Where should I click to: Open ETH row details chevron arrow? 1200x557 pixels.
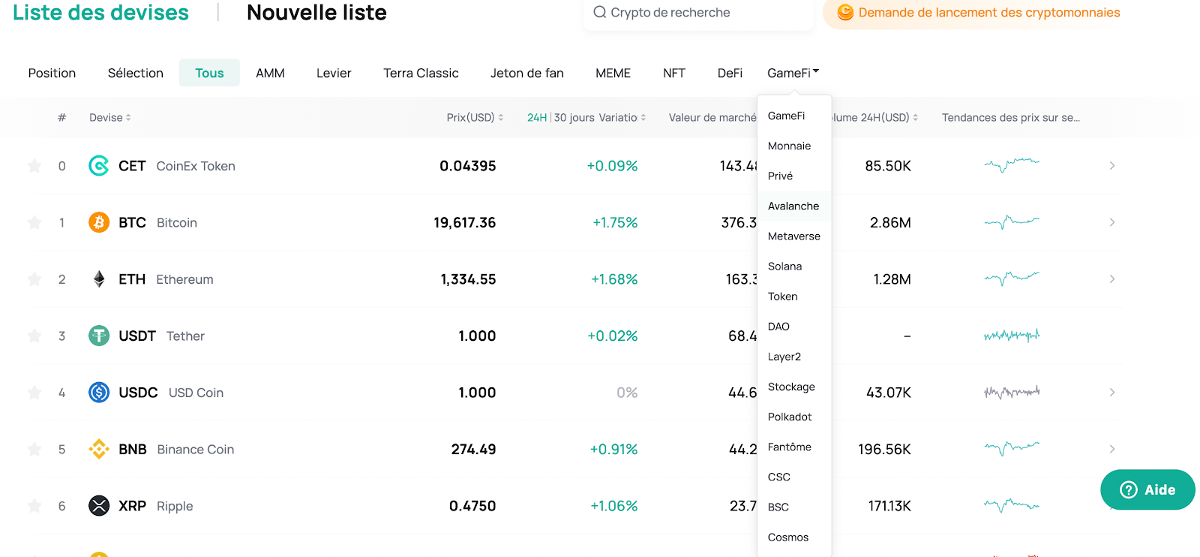coord(1112,279)
